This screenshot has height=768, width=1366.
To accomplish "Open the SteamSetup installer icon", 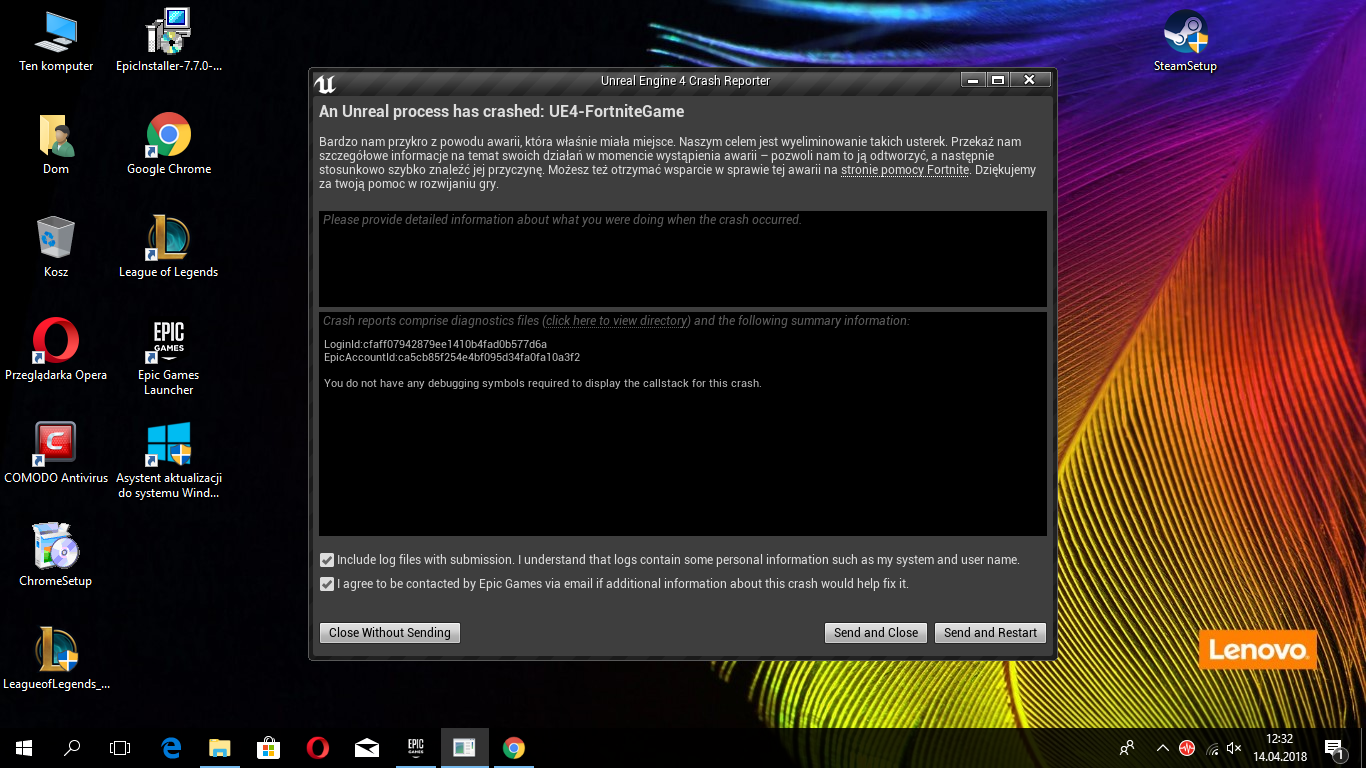I will coord(1185,35).
